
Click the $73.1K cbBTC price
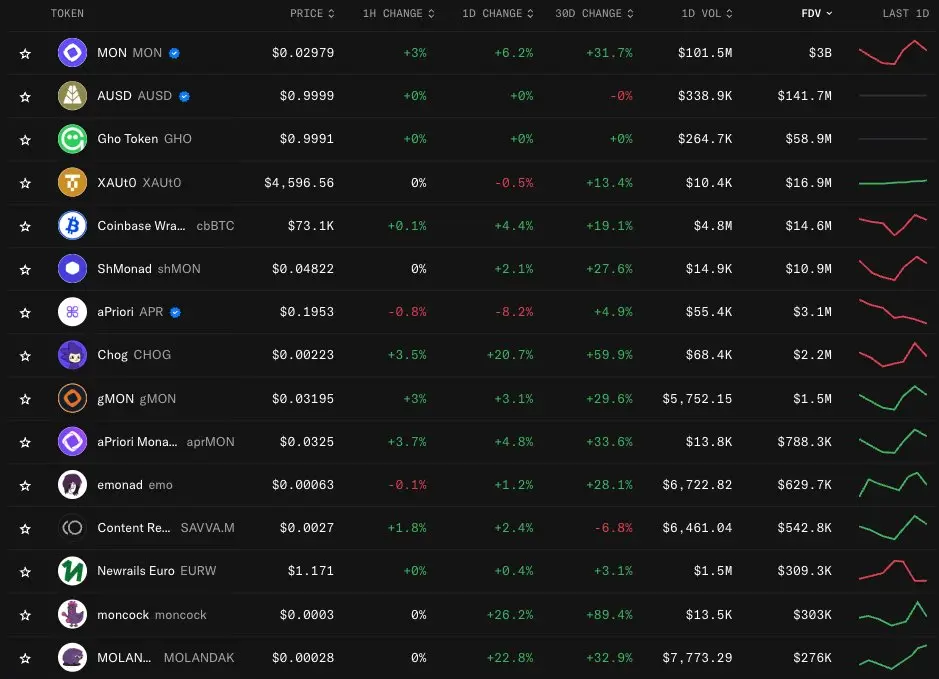point(311,226)
